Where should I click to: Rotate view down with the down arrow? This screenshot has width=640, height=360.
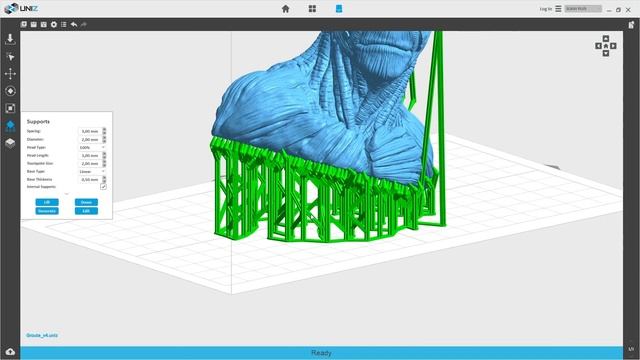(x=606, y=53)
